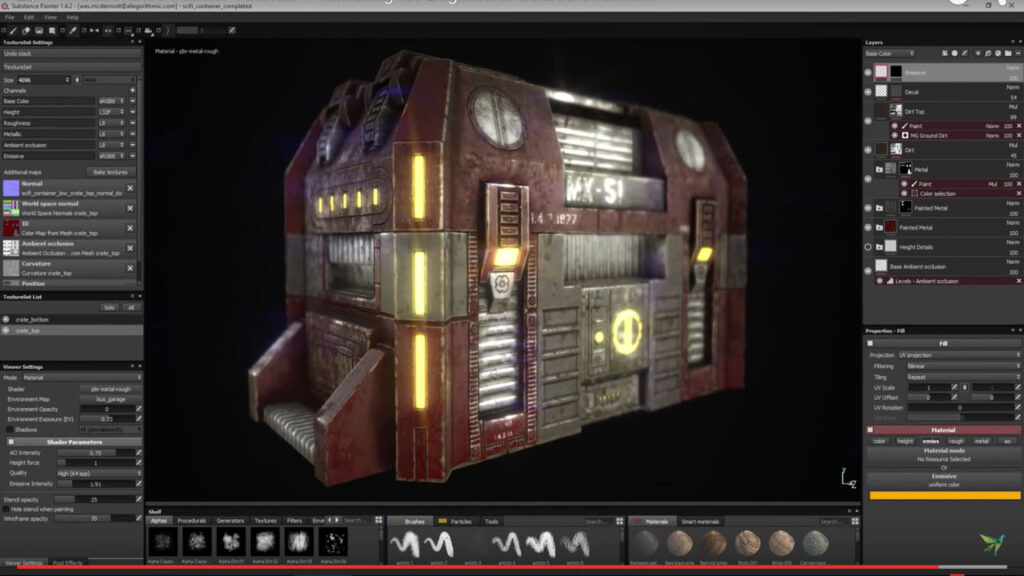Remove the ID additional map
Viewport: 1024px width, 576px height.
click(x=130, y=228)
